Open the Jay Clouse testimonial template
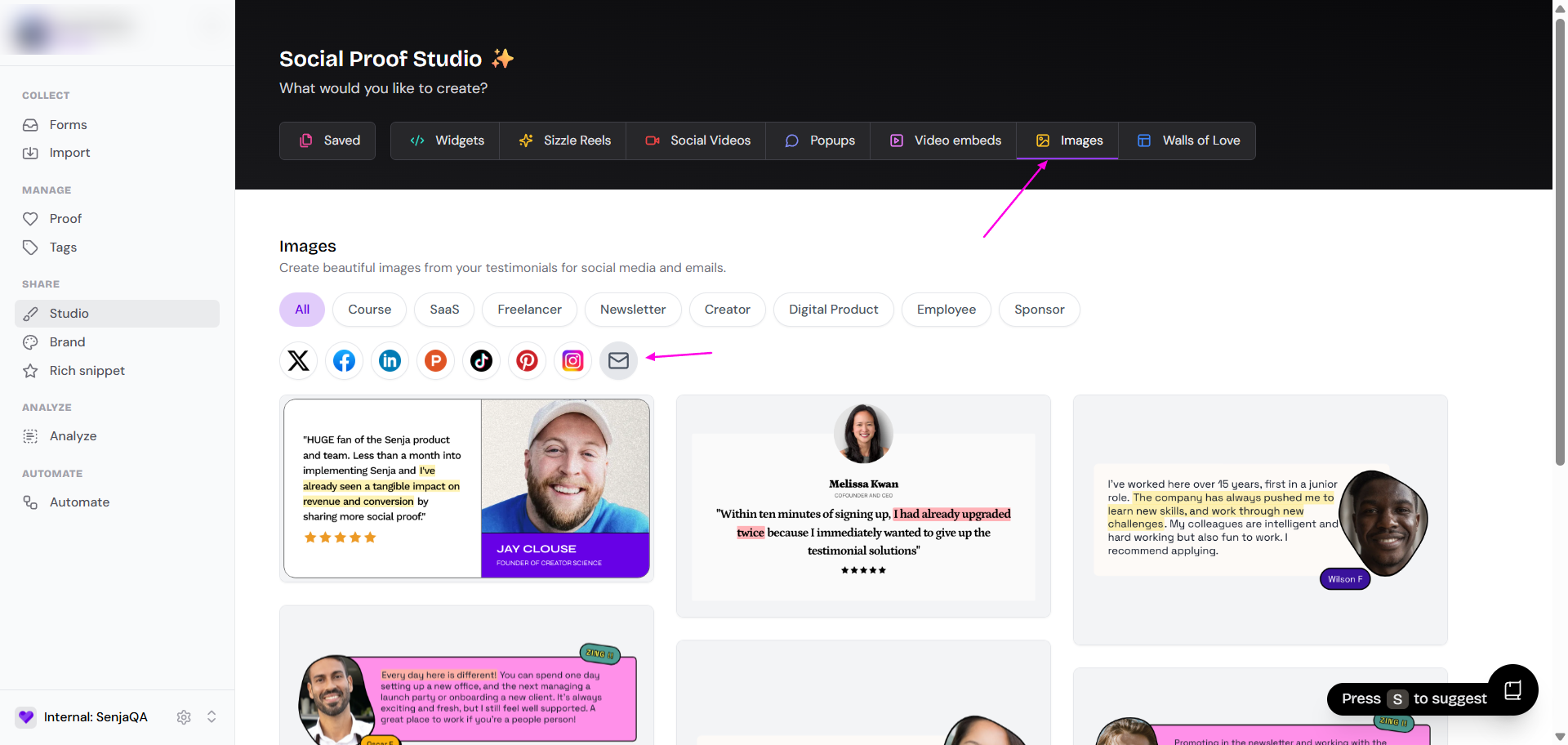This screenshot has width=1568, height=745. [466, 488]
